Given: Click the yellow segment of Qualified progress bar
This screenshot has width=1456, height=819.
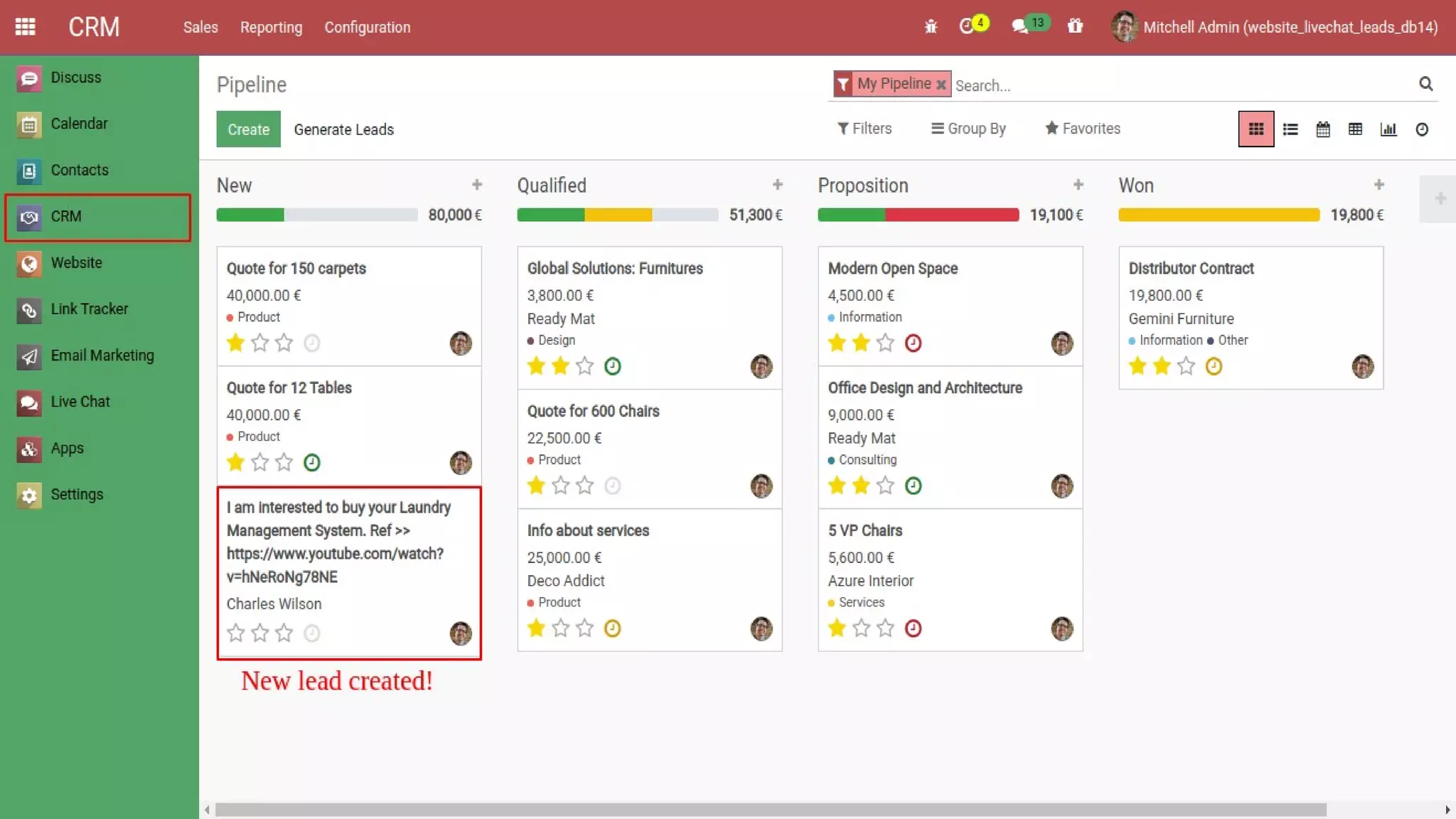Looking at the screenshot, I should [x=618, y=215].
